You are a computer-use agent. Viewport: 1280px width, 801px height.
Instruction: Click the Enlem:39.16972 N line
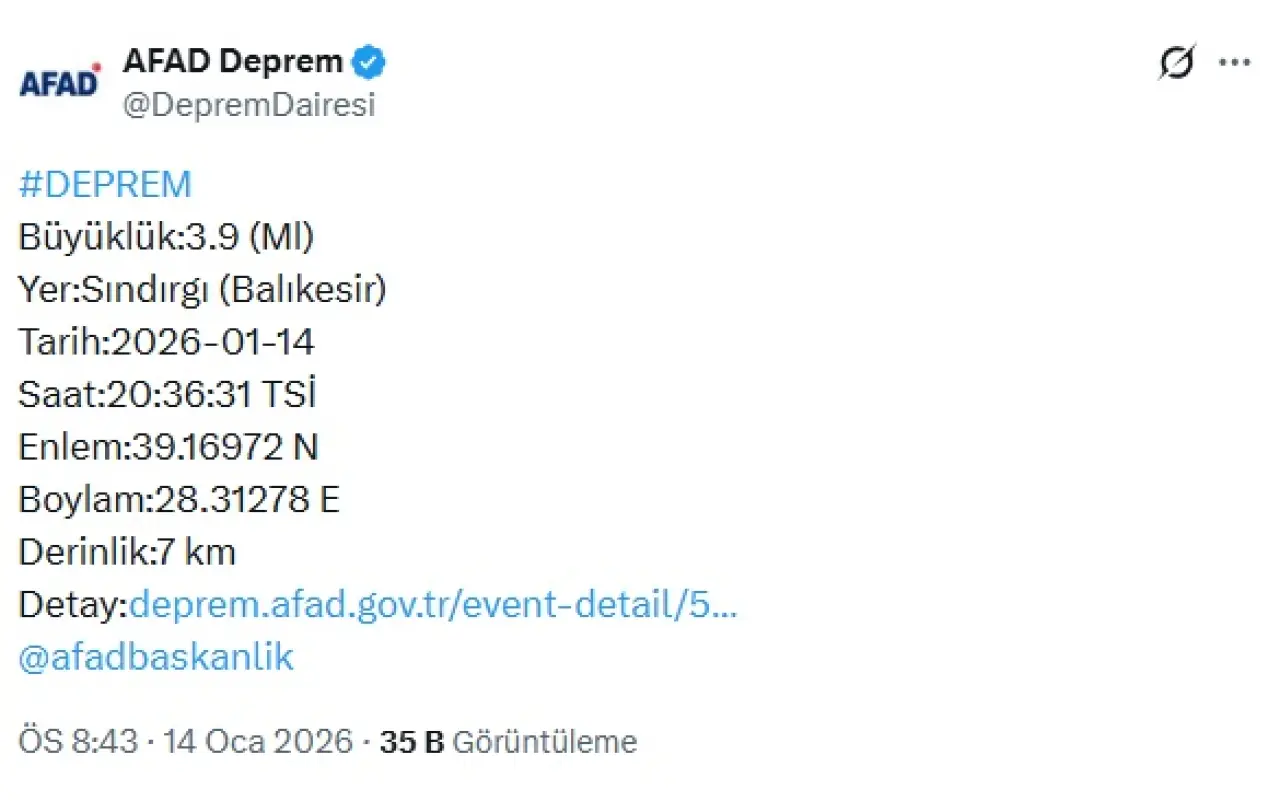(168, 447)
